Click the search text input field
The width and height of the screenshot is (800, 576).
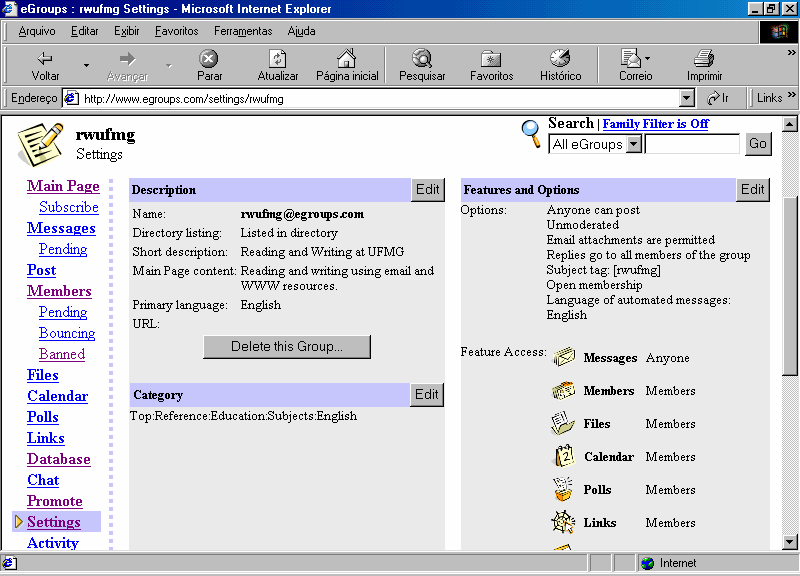tap(692, 144)
